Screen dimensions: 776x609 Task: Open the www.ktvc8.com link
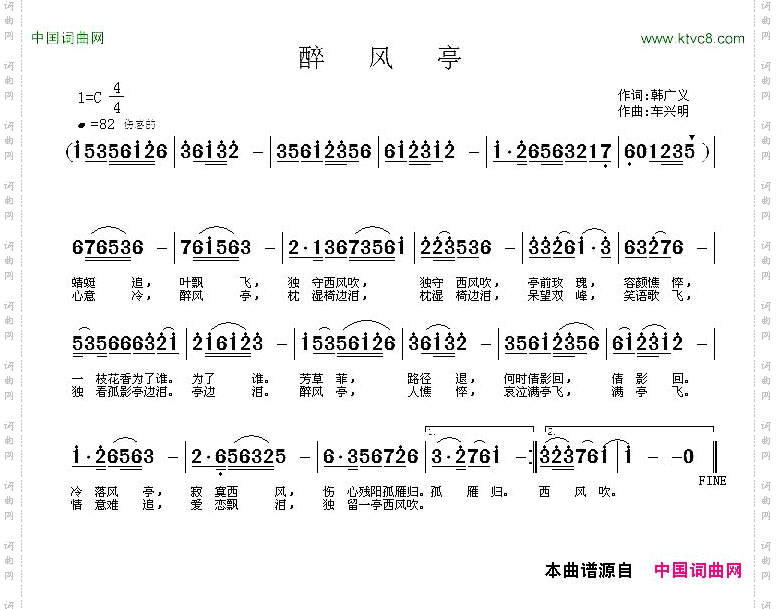(x=692, y=39)
